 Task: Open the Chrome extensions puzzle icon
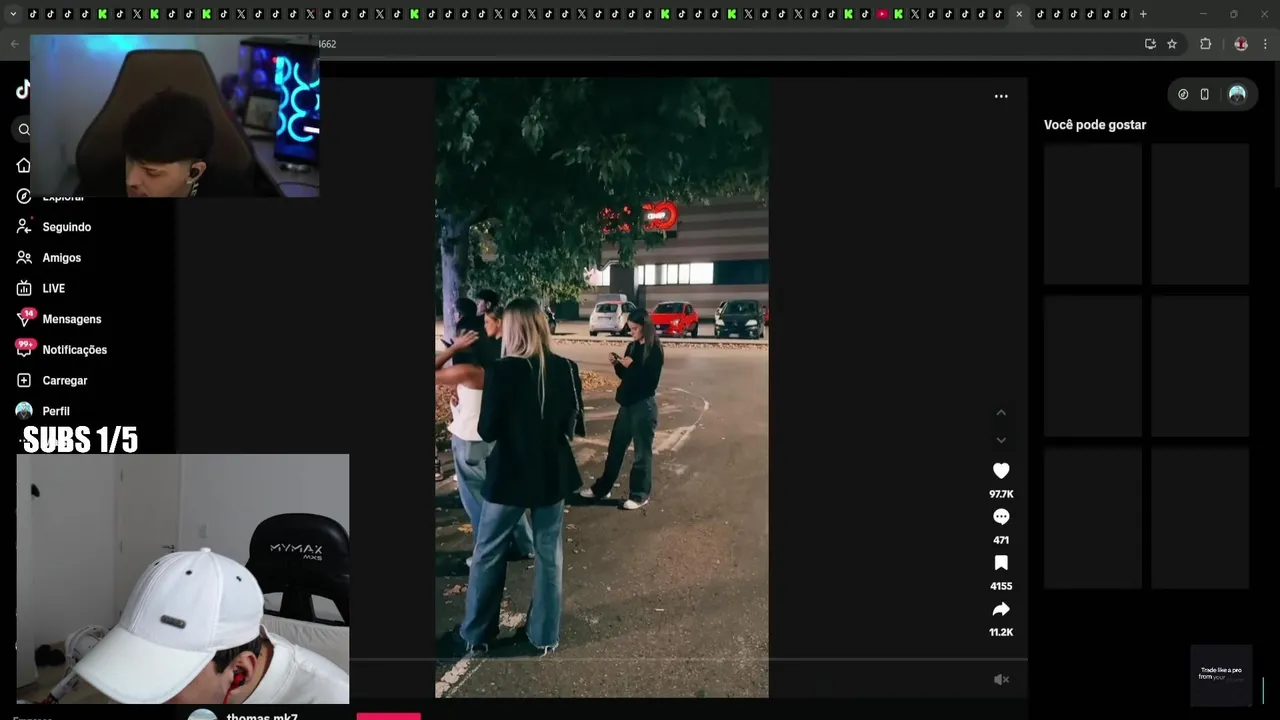click(1206, 44)
